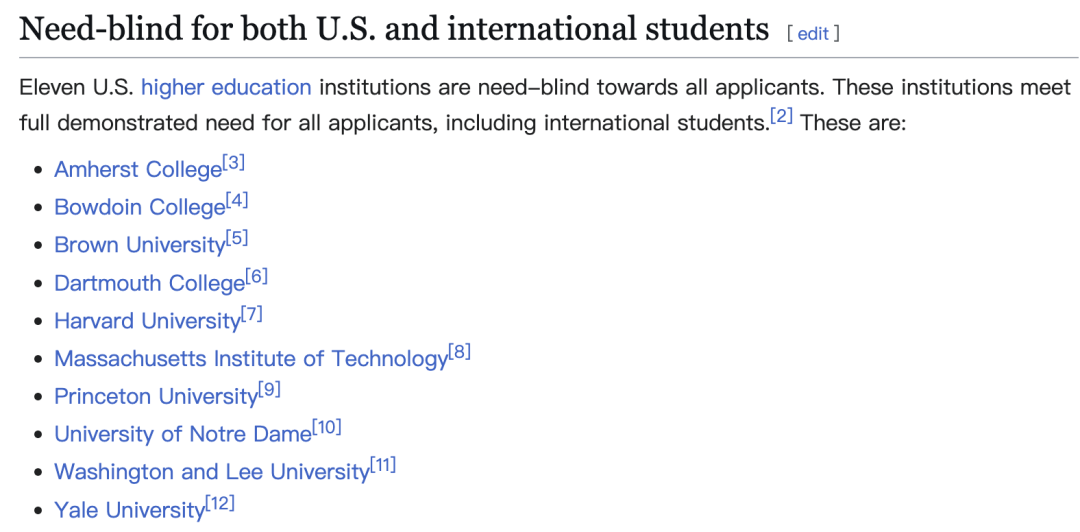This screenshot has height=532, width=1080.
Task: Open the University of Notre Dame link
Action: pyautogui.click(x=183, y=435)
